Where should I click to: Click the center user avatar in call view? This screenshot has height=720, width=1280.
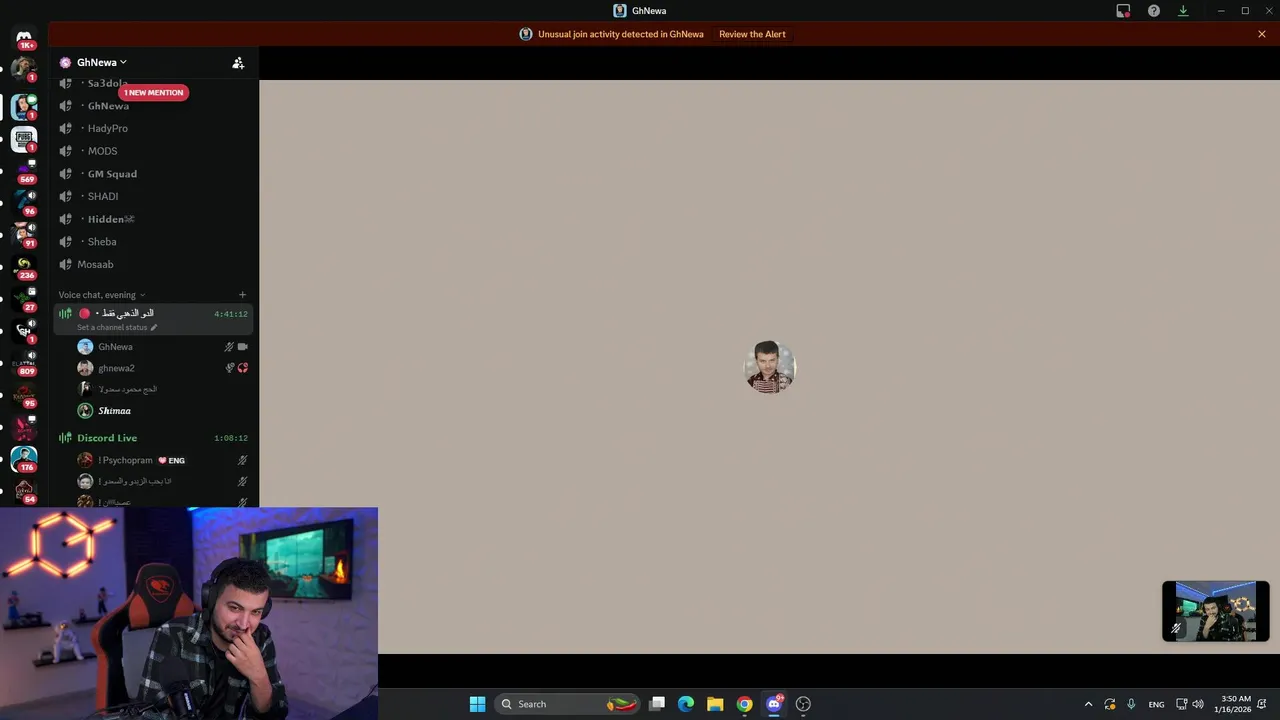tap(769, 367)
